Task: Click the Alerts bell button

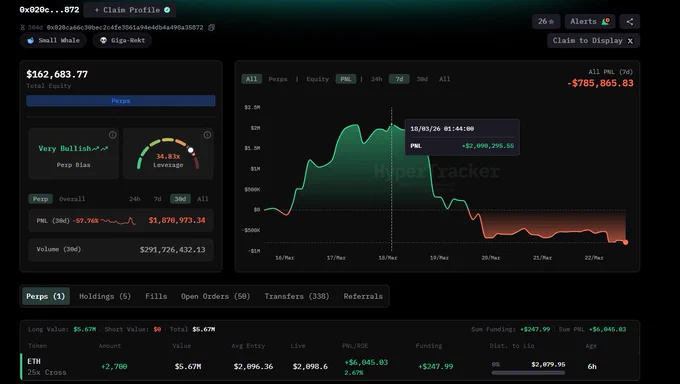Action: pos(590,21)
